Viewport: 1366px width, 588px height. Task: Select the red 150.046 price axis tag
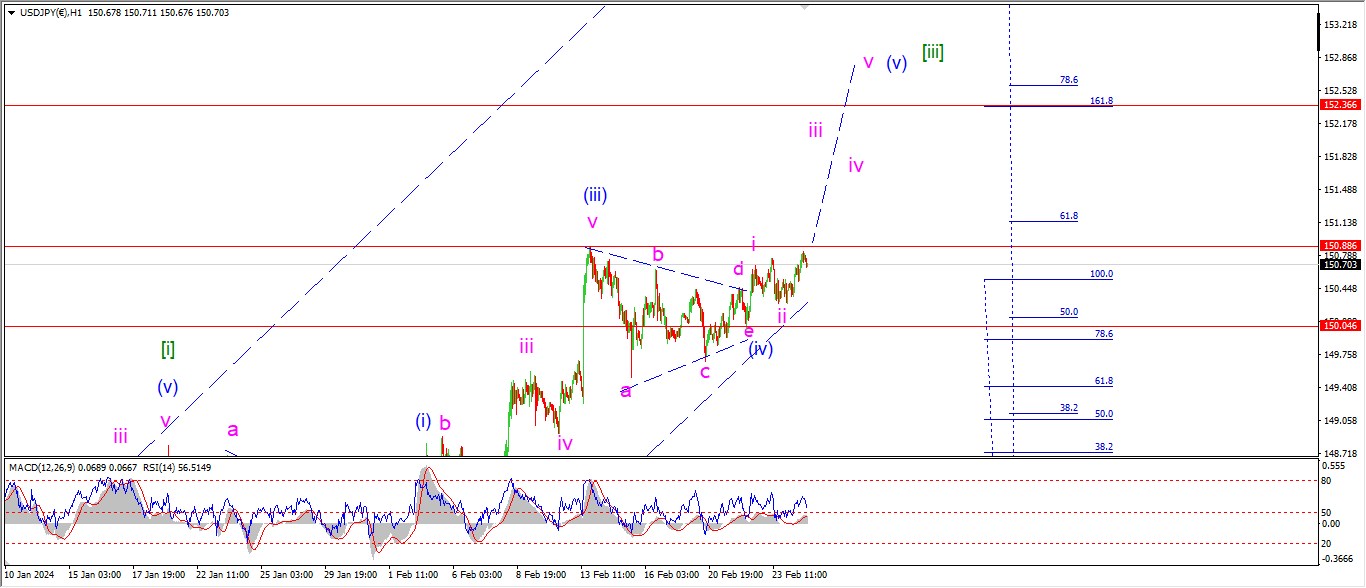pos(1339,326)
